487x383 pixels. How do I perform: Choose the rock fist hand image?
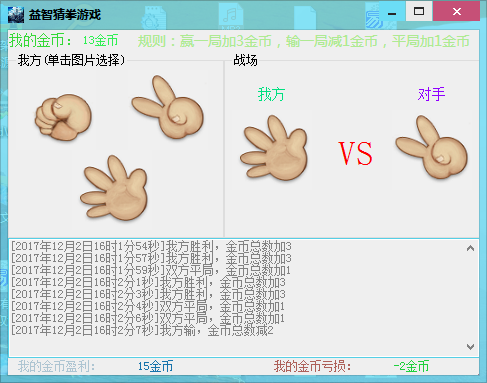63,117
